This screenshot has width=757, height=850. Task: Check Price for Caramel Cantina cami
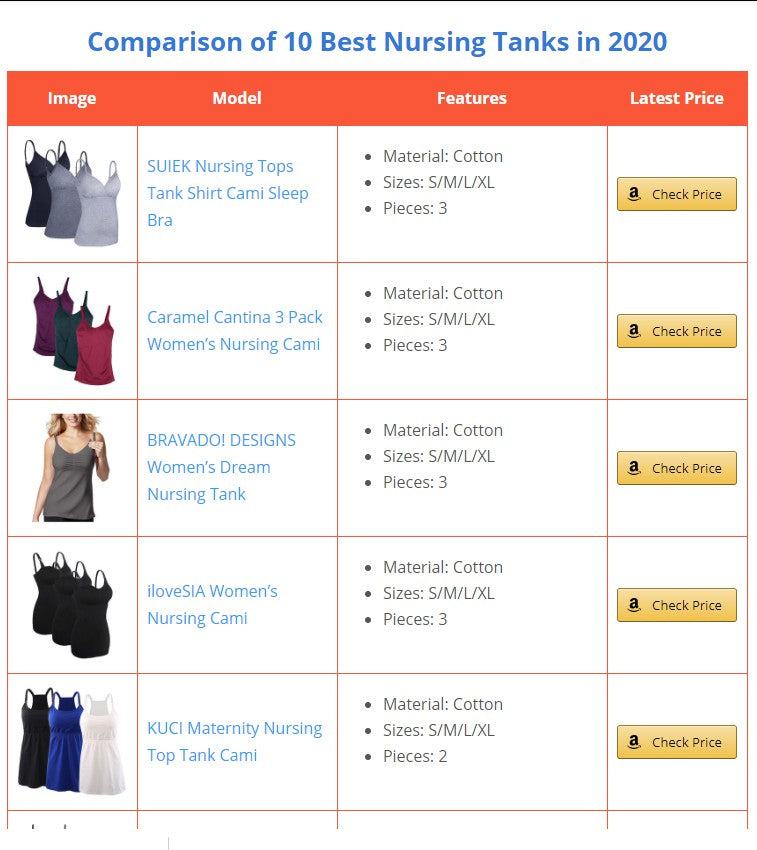pyautogui.click(x=677, y=331)
